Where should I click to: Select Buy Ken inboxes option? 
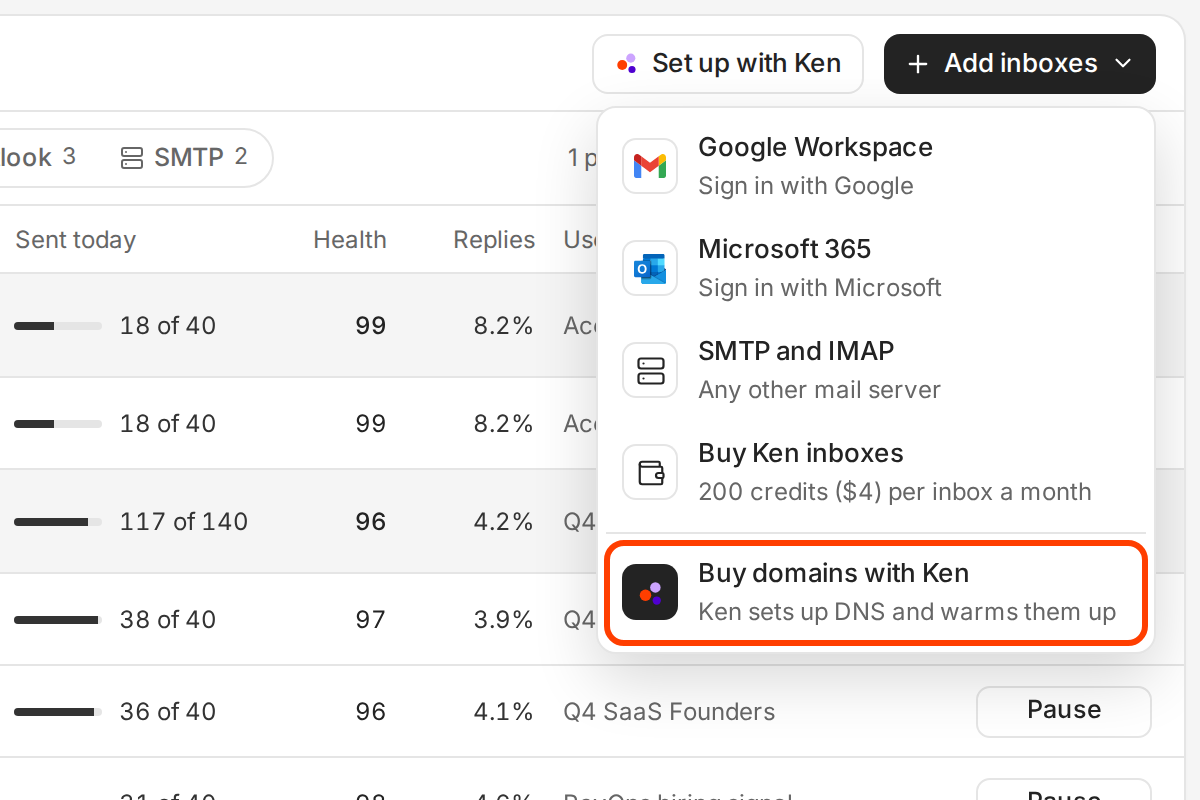(x=876, y=471)
